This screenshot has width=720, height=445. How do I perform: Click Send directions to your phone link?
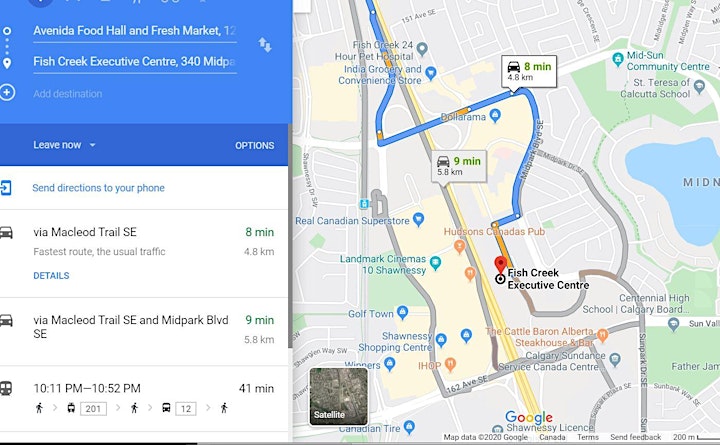coord(98,188)
